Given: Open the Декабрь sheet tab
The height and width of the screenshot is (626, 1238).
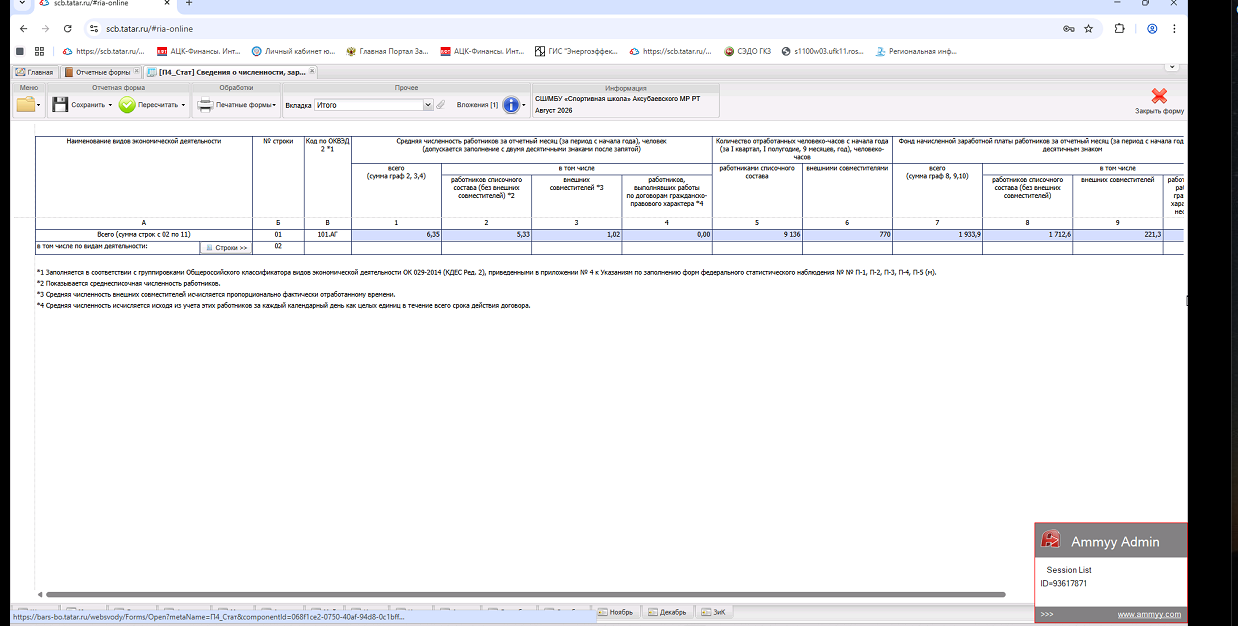Looking at the screenshot, I should click(x=667, y=612).
